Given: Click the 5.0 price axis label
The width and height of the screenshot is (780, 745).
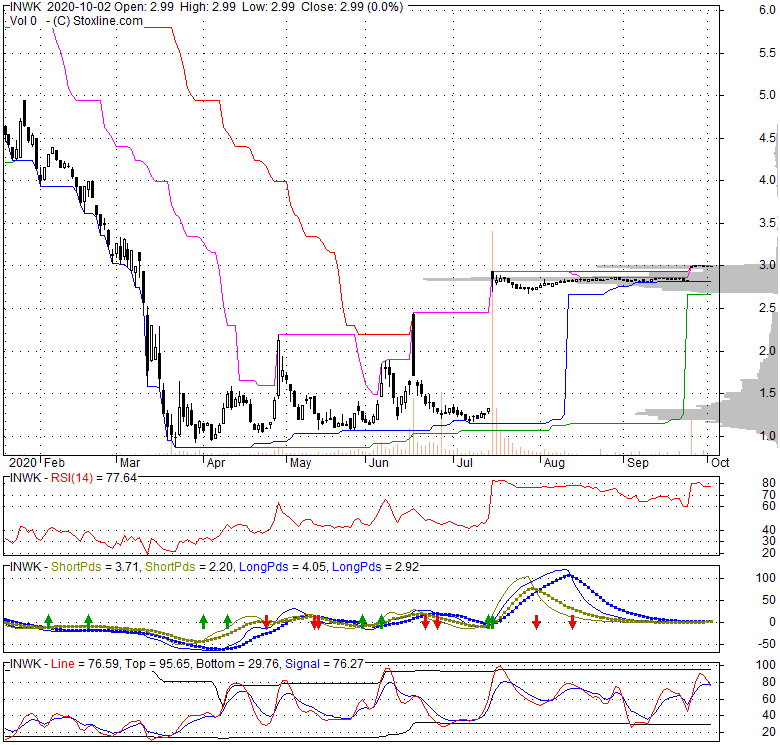Looking at the screenshot, I should (x=768, y=95).
